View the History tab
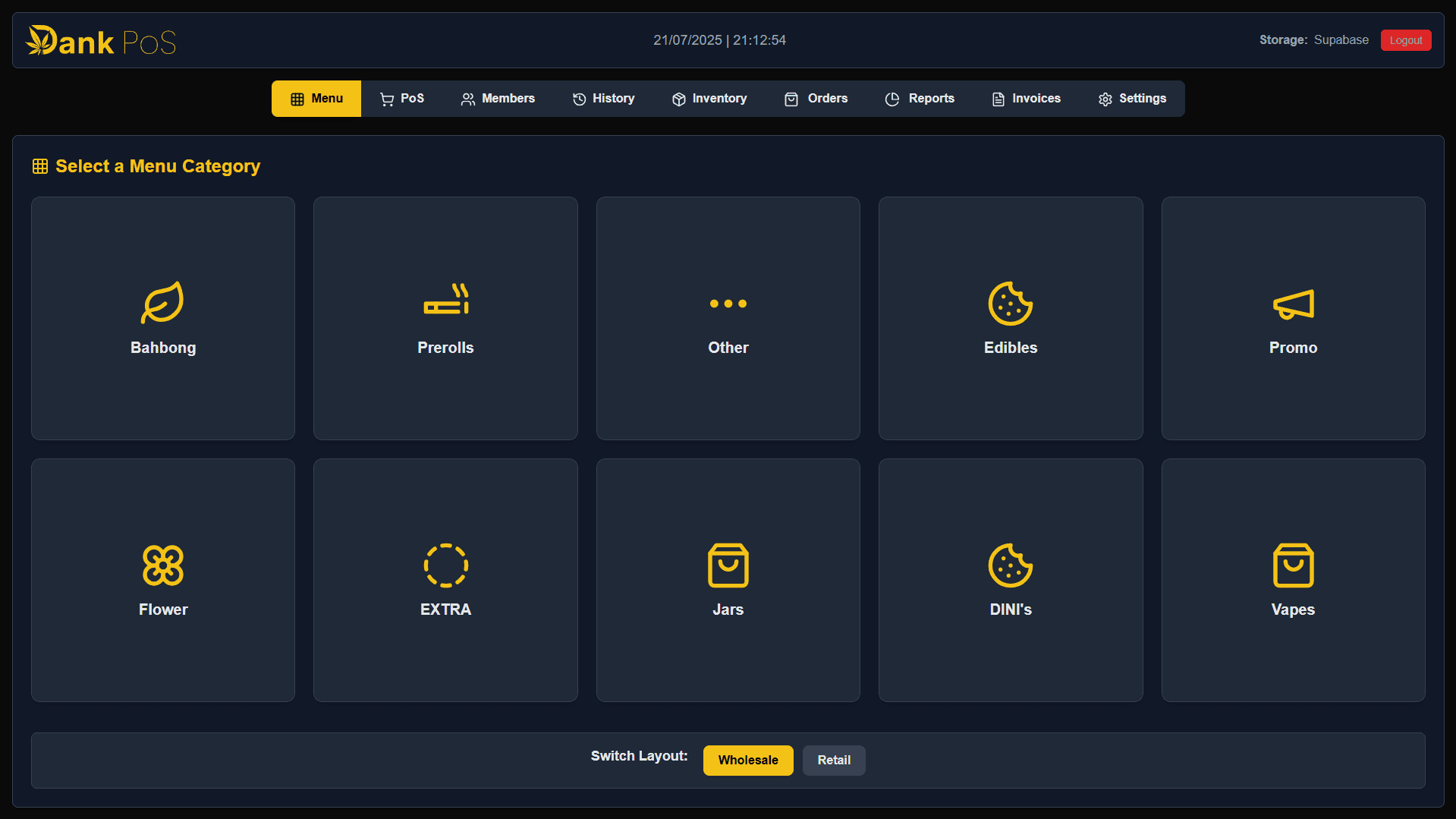 pyautogui.click(x=603, y=99)
